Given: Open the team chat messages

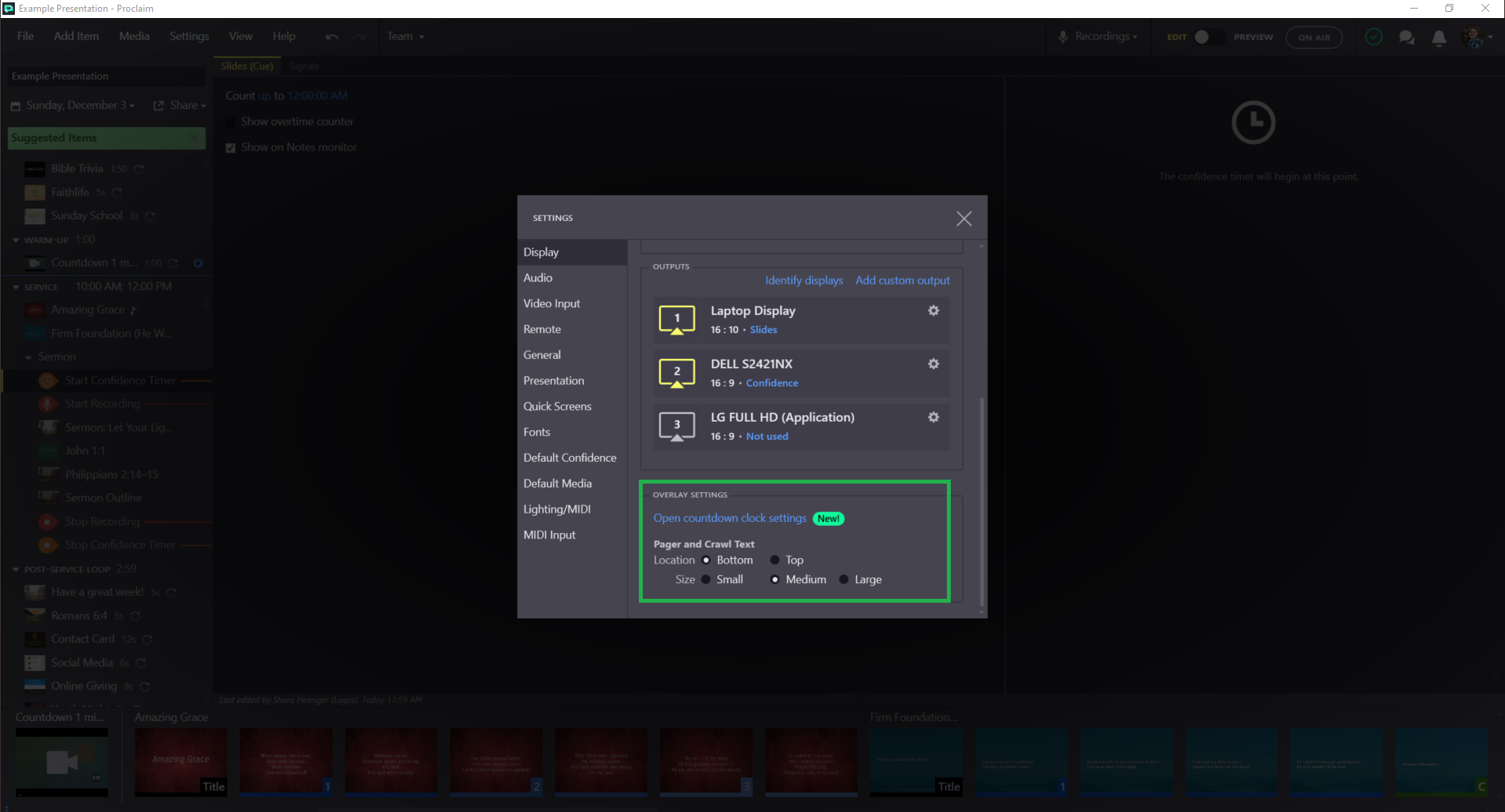Looking at the screenshot, I should [x=1407, y=37].
